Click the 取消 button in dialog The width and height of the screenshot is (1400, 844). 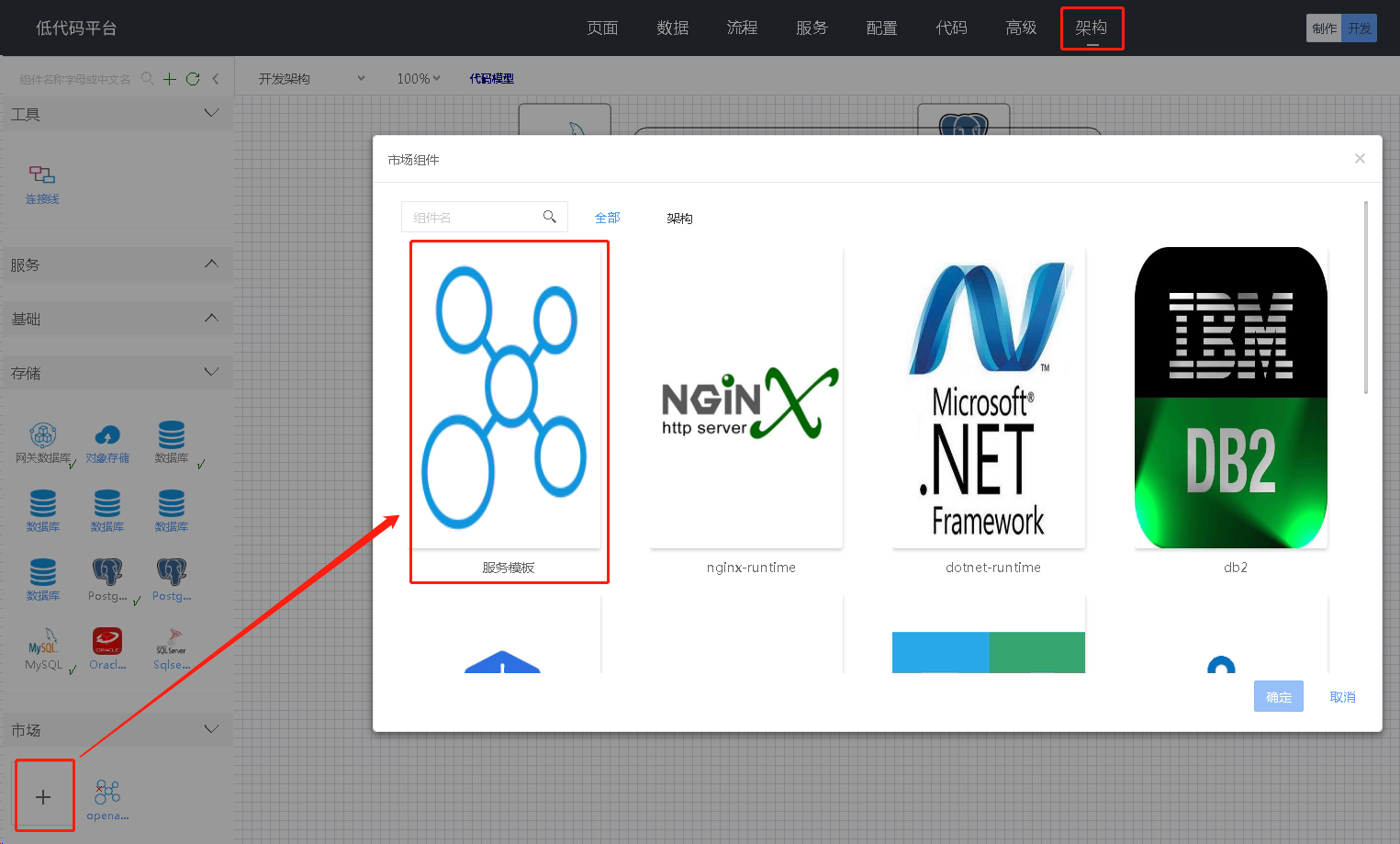point(1342,697)
